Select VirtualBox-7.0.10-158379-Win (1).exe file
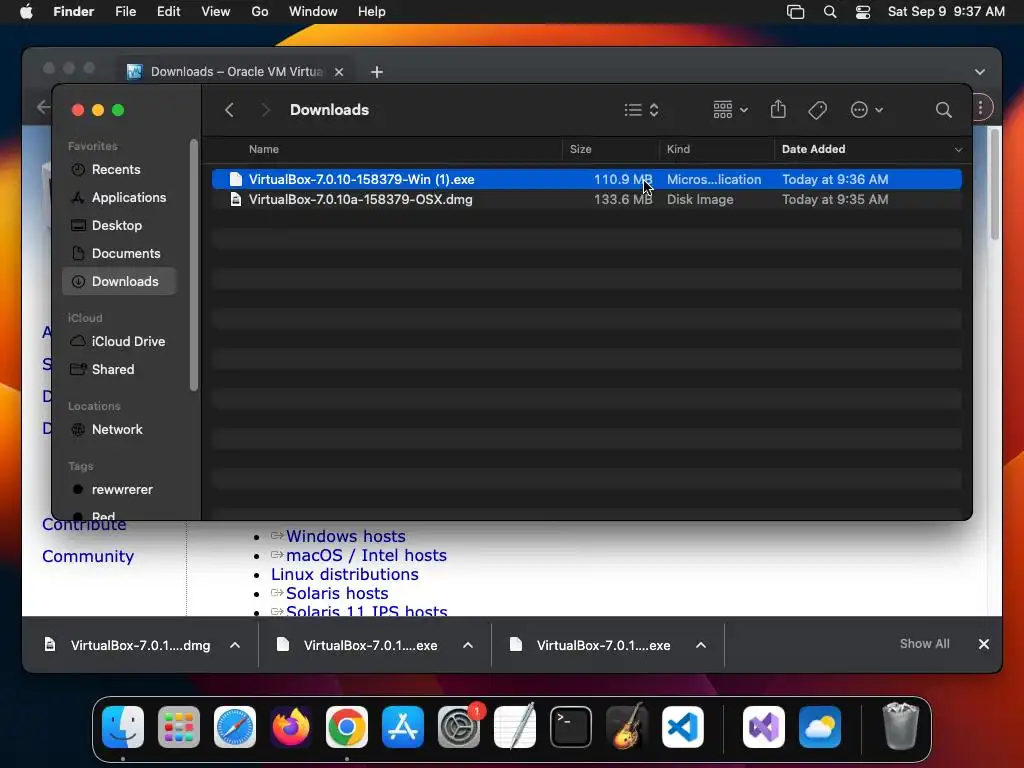This screenshot has height=768, width=1024. [x=586, y=179]
